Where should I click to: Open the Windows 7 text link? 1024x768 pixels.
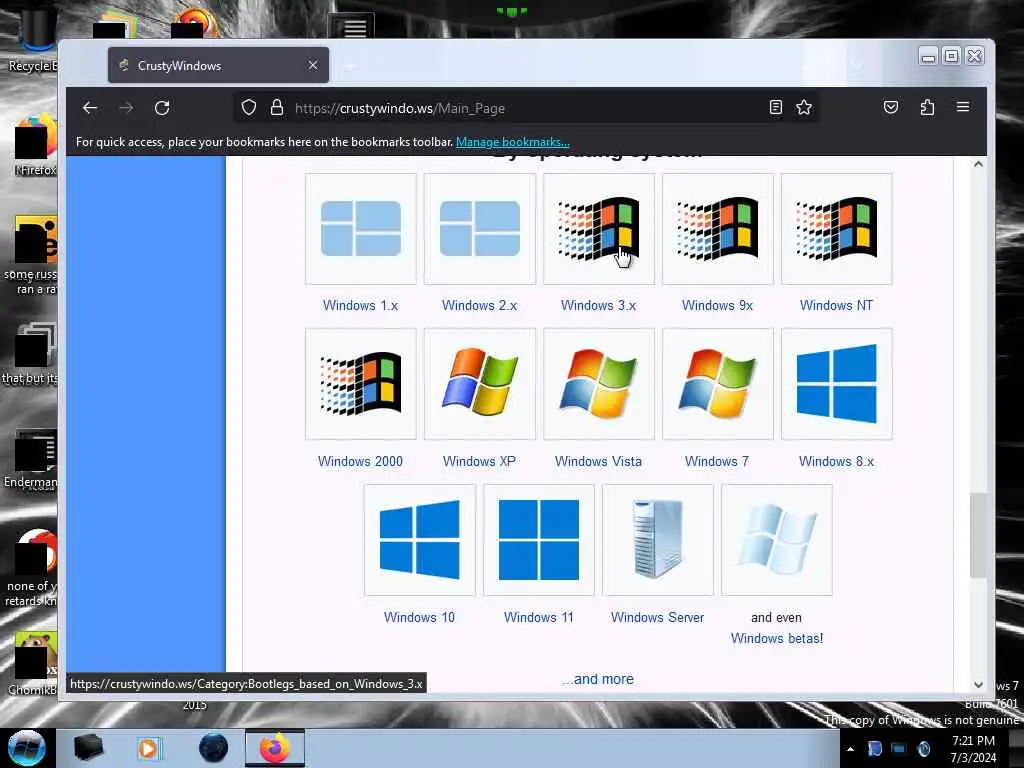coord(717,462)
